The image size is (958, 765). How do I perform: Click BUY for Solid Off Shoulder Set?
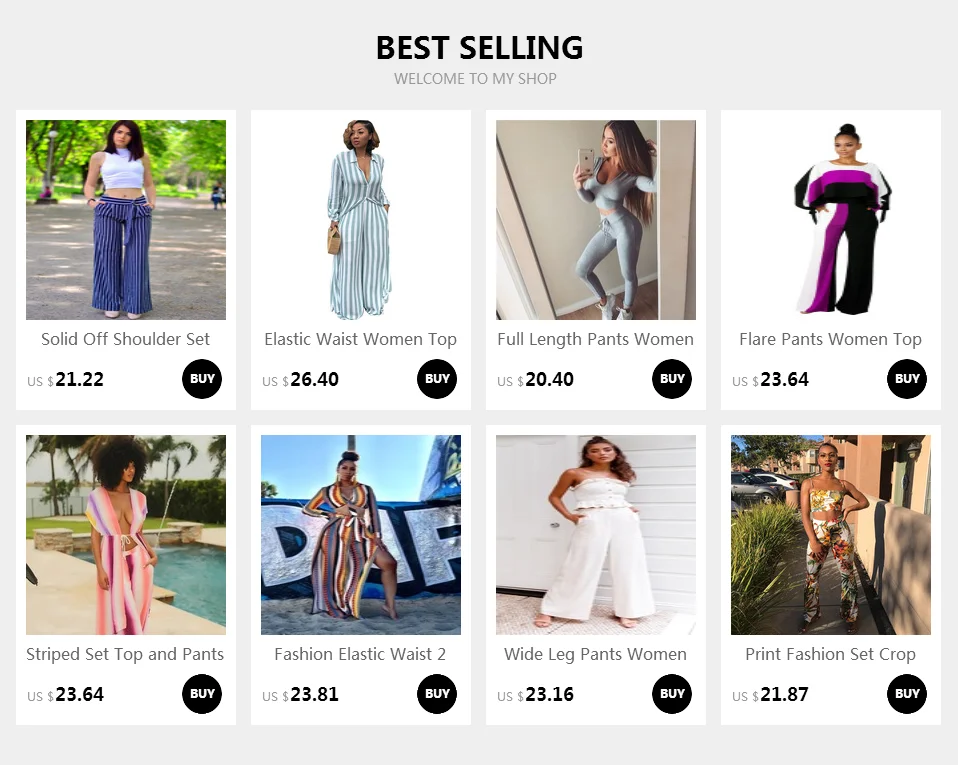click(x=202, y=379)
